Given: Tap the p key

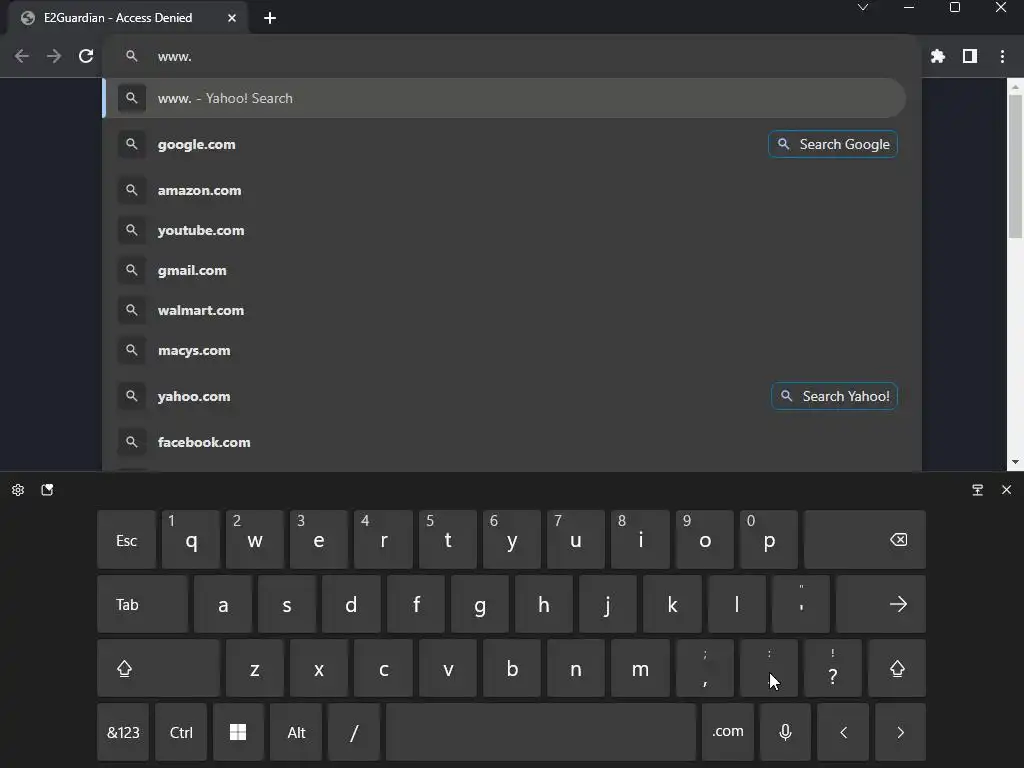Looking at the screenshot, I should pyautogui.click(x=769, y=539).
